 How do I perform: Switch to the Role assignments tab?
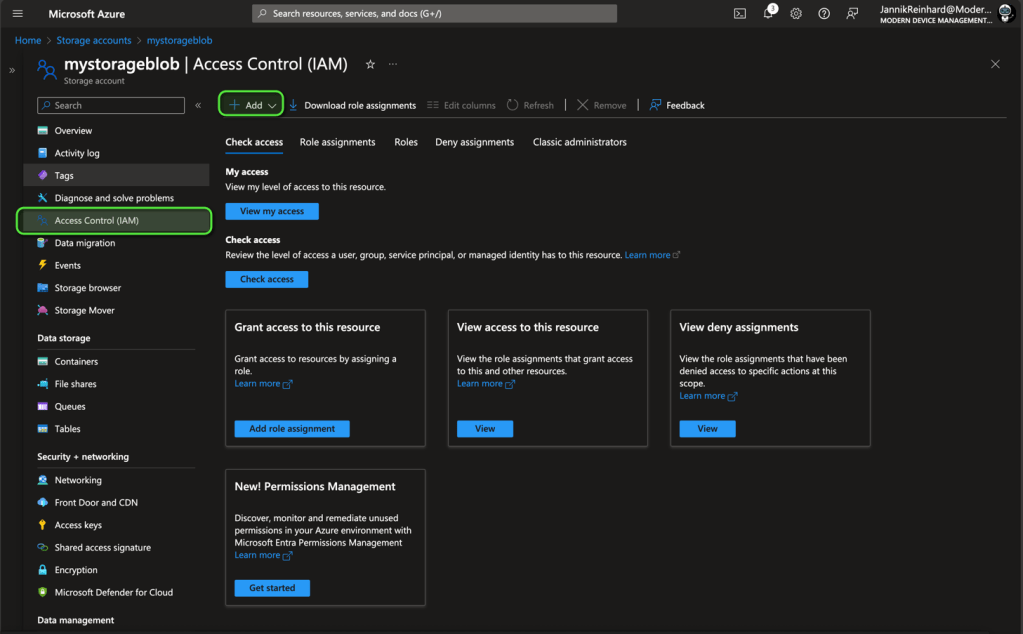(337, 142)
